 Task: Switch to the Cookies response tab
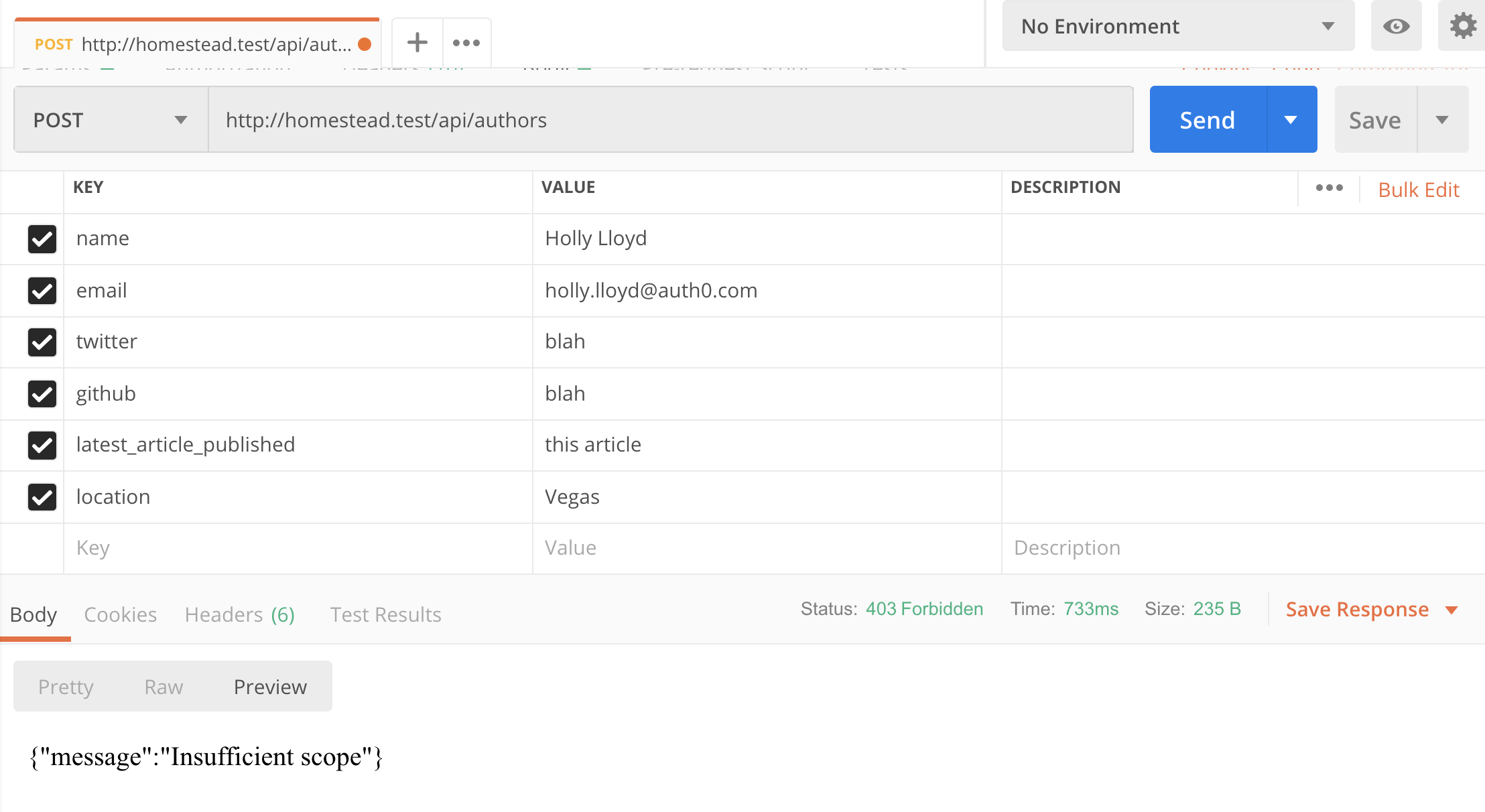pos(120,614)
